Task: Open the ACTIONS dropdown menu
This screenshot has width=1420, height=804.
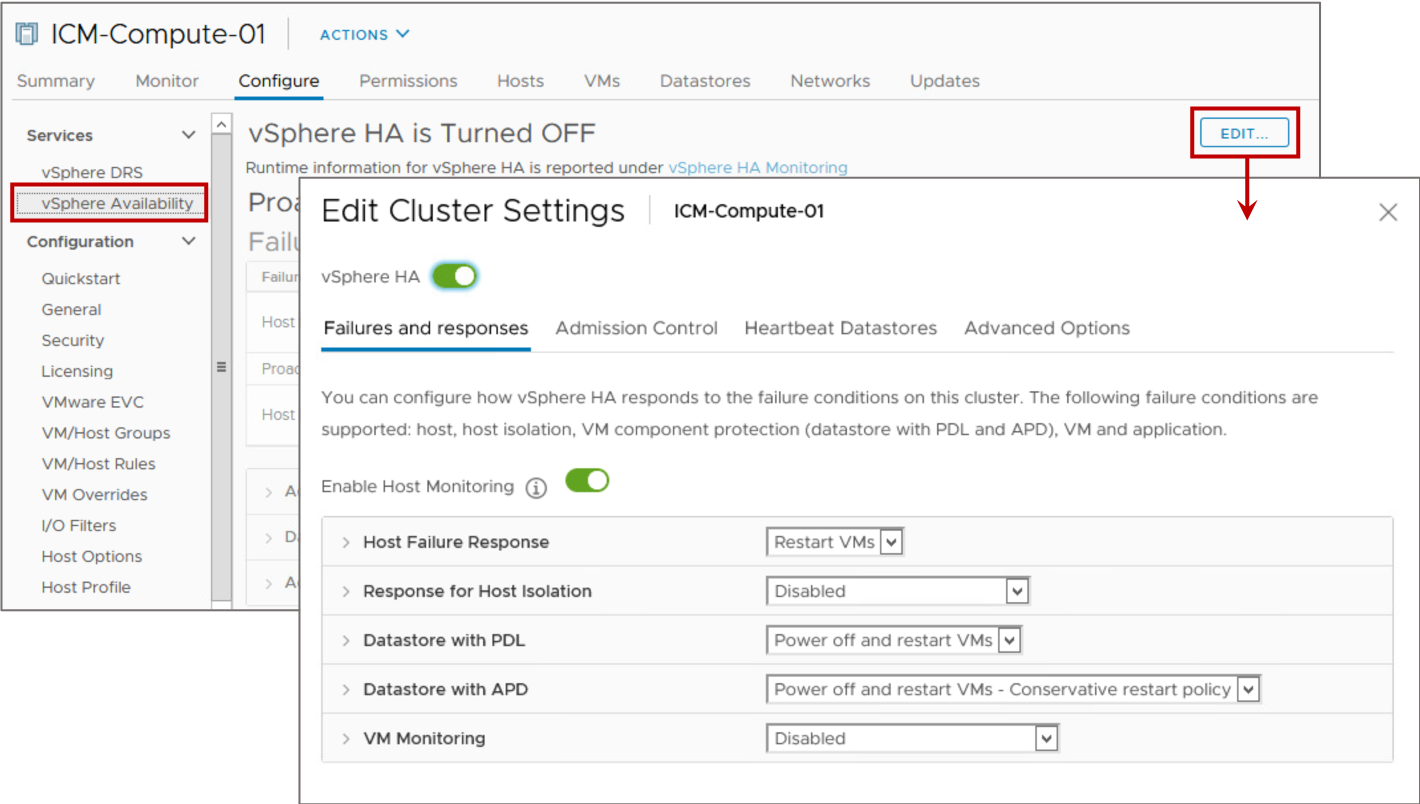Action: [x=365, y=34]
